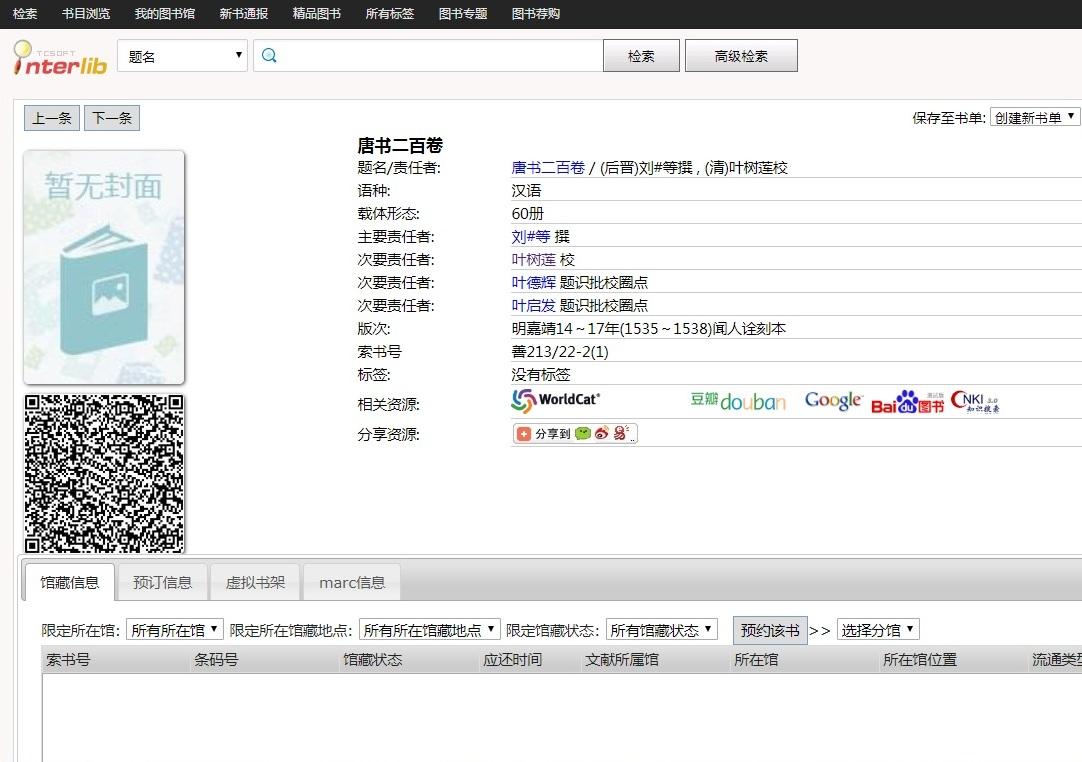This screenshot has height=762, width=1082.
Task: Open the 题名 search field dropdown
Action: click(x=182, y=56)
